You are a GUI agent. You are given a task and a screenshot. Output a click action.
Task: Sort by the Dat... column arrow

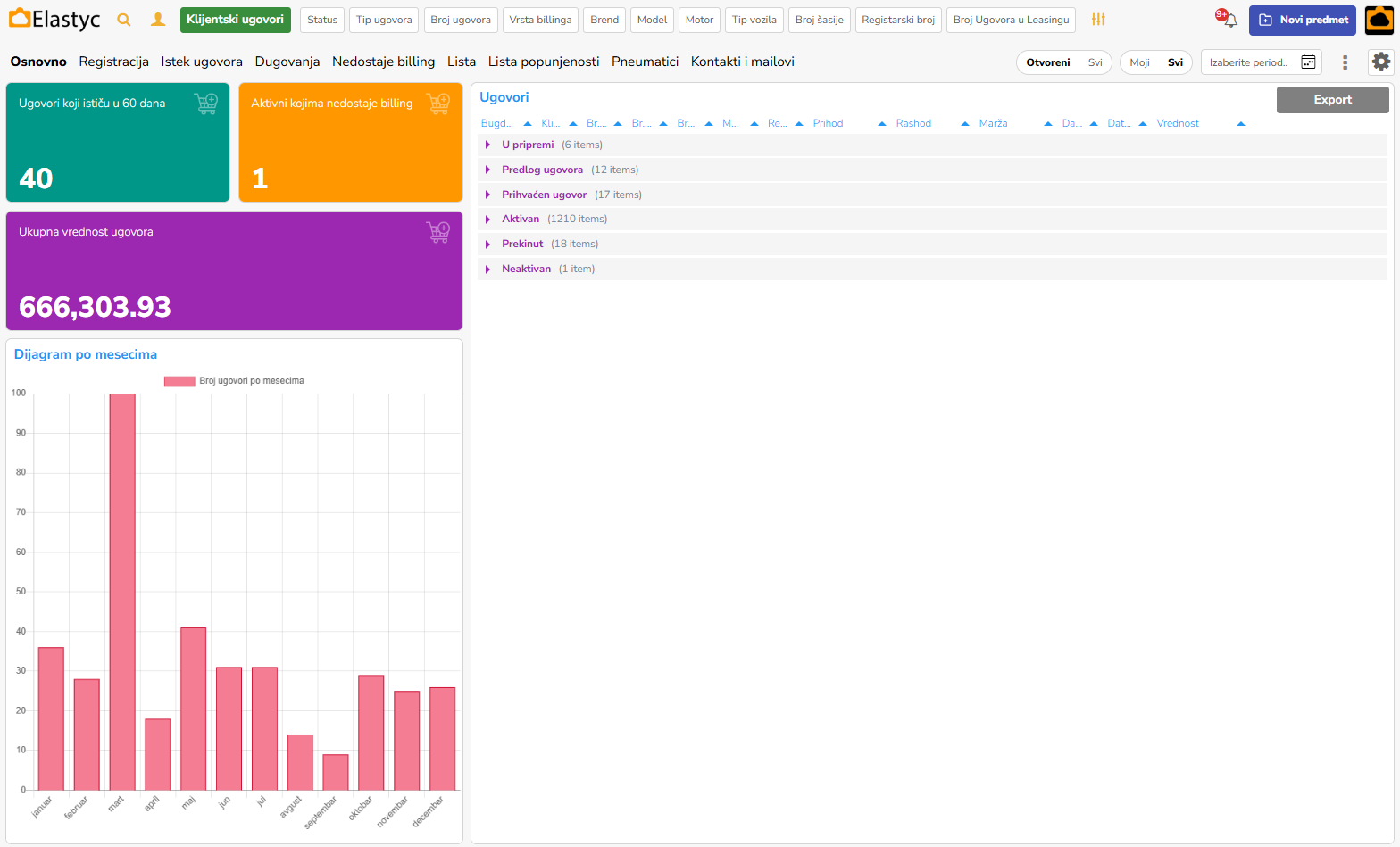coord(1143,124)
